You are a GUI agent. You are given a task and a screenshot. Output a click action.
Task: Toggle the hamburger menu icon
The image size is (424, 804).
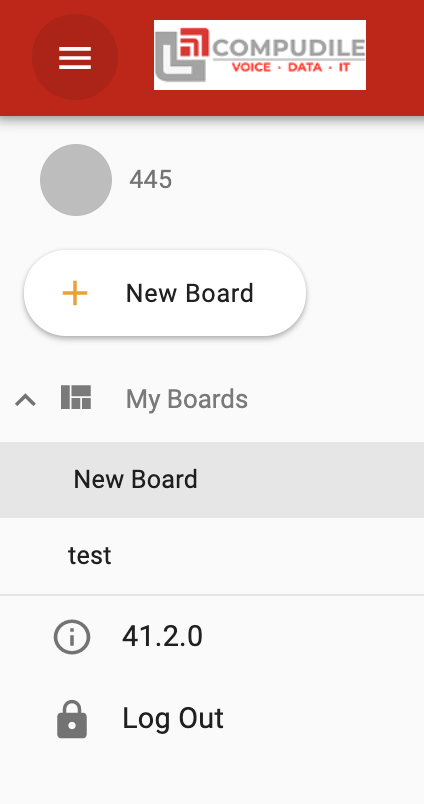coord(75,57)
